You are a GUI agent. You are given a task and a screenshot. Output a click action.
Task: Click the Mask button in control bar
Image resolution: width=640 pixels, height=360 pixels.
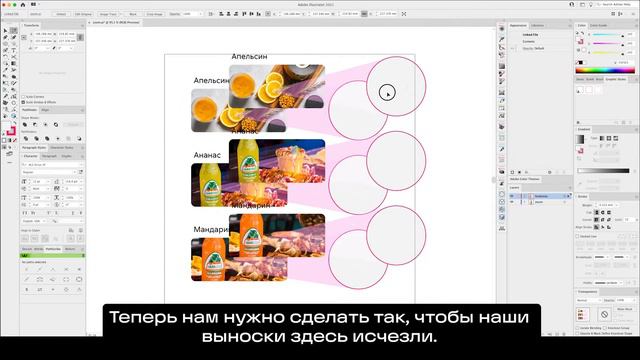click(x=133, y=14)
